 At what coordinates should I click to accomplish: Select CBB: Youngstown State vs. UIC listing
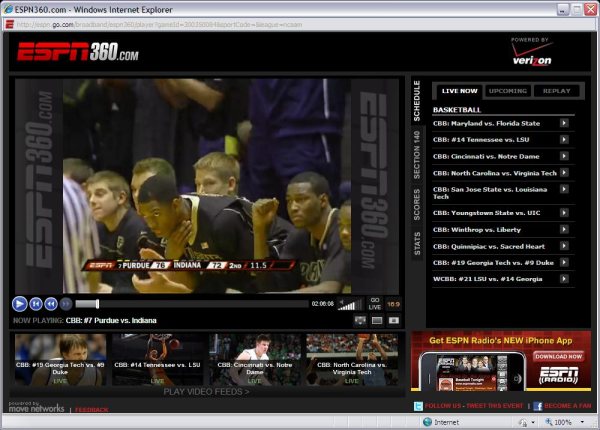(x=486, y=213)
